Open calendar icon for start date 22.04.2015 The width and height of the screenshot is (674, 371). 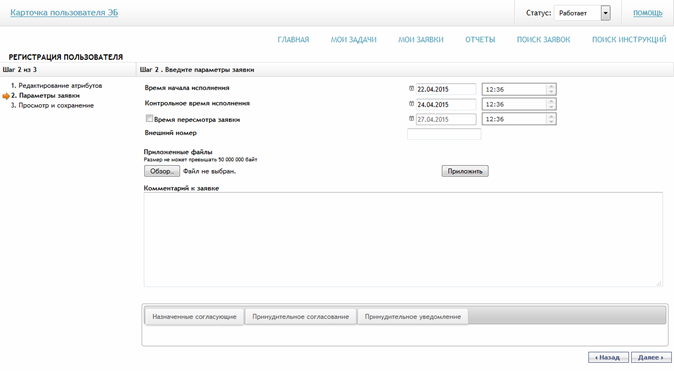[411, 89]
